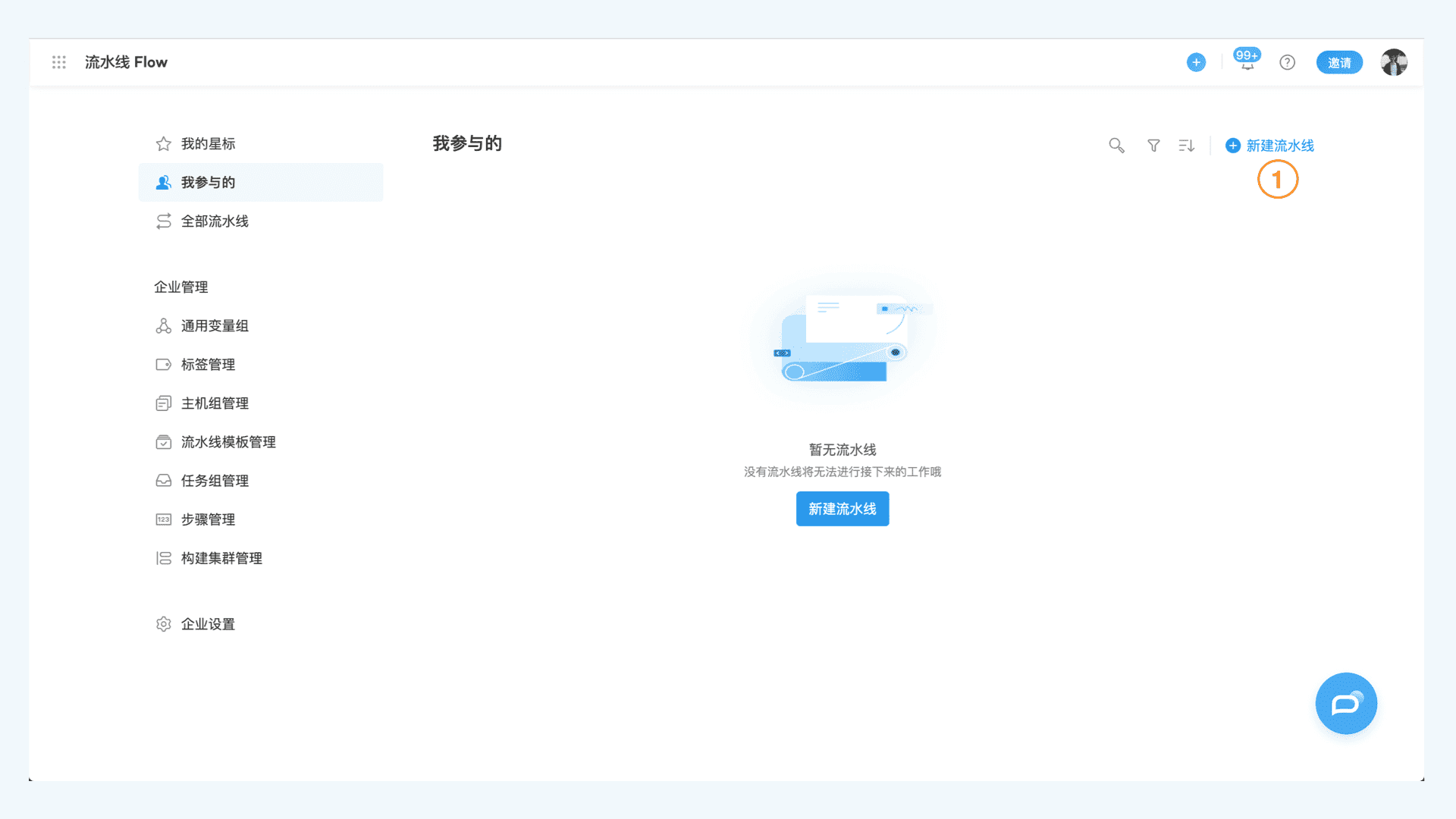Click the blue 新建流水线 button in center
This screenshot has height=819, width=1456.
point(842,509)
